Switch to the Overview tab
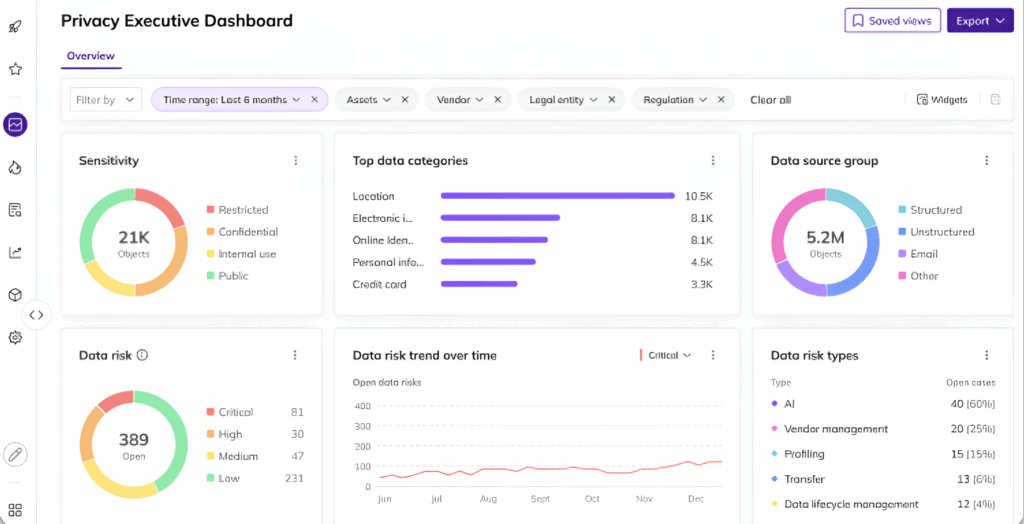 (91, 56)
